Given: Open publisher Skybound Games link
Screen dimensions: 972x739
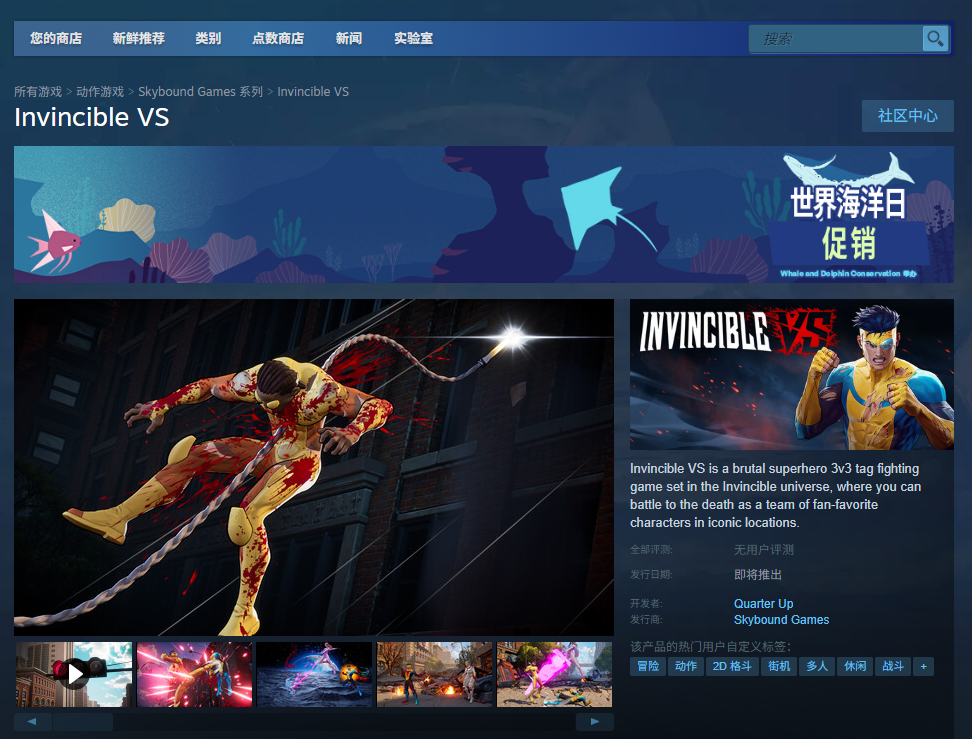Looking at the screenshot, I should click(781, 620).
